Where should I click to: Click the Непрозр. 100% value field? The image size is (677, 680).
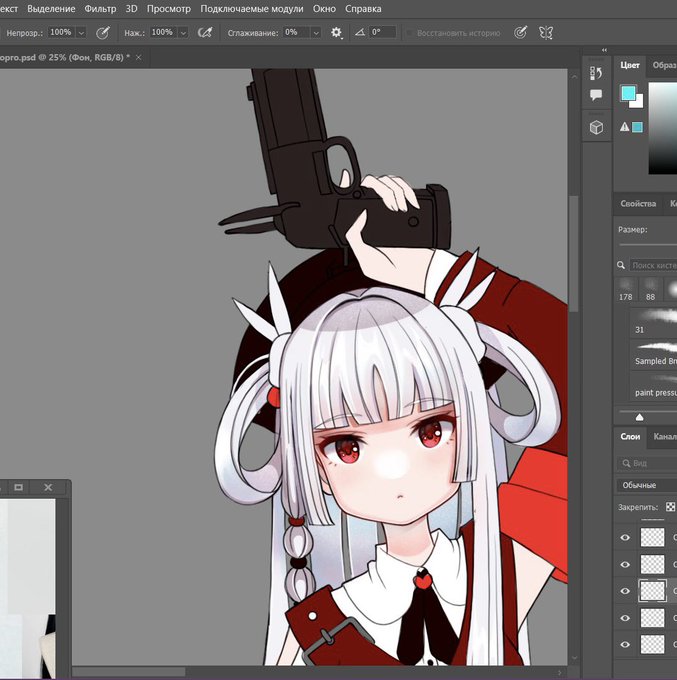[x=62, y=33]
